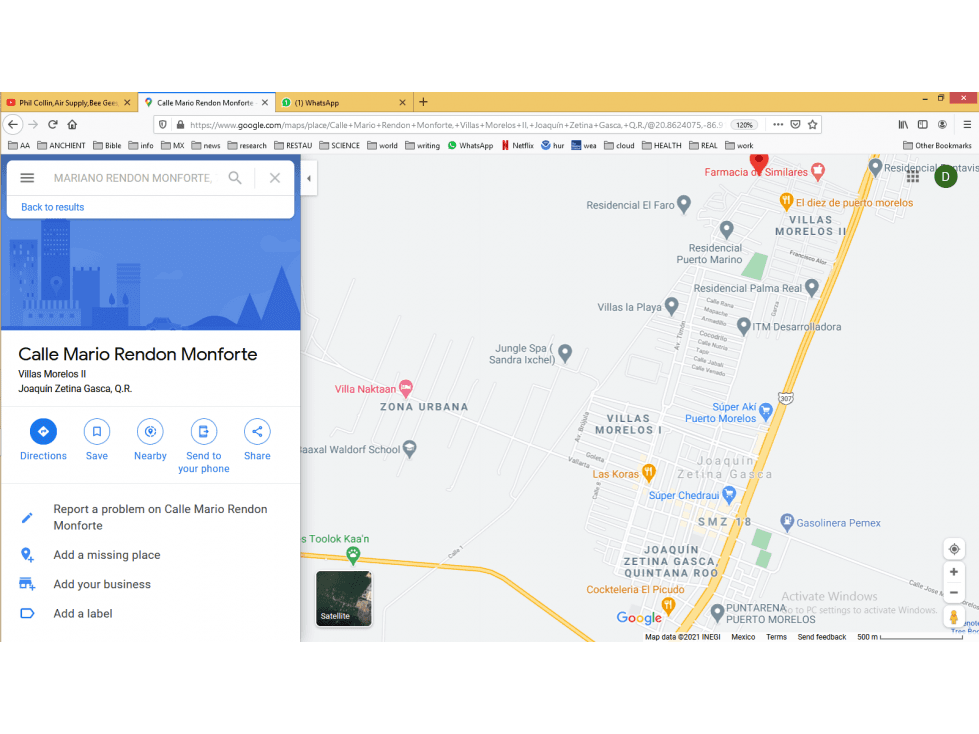Open Nearby search icon

coord(150,431)
